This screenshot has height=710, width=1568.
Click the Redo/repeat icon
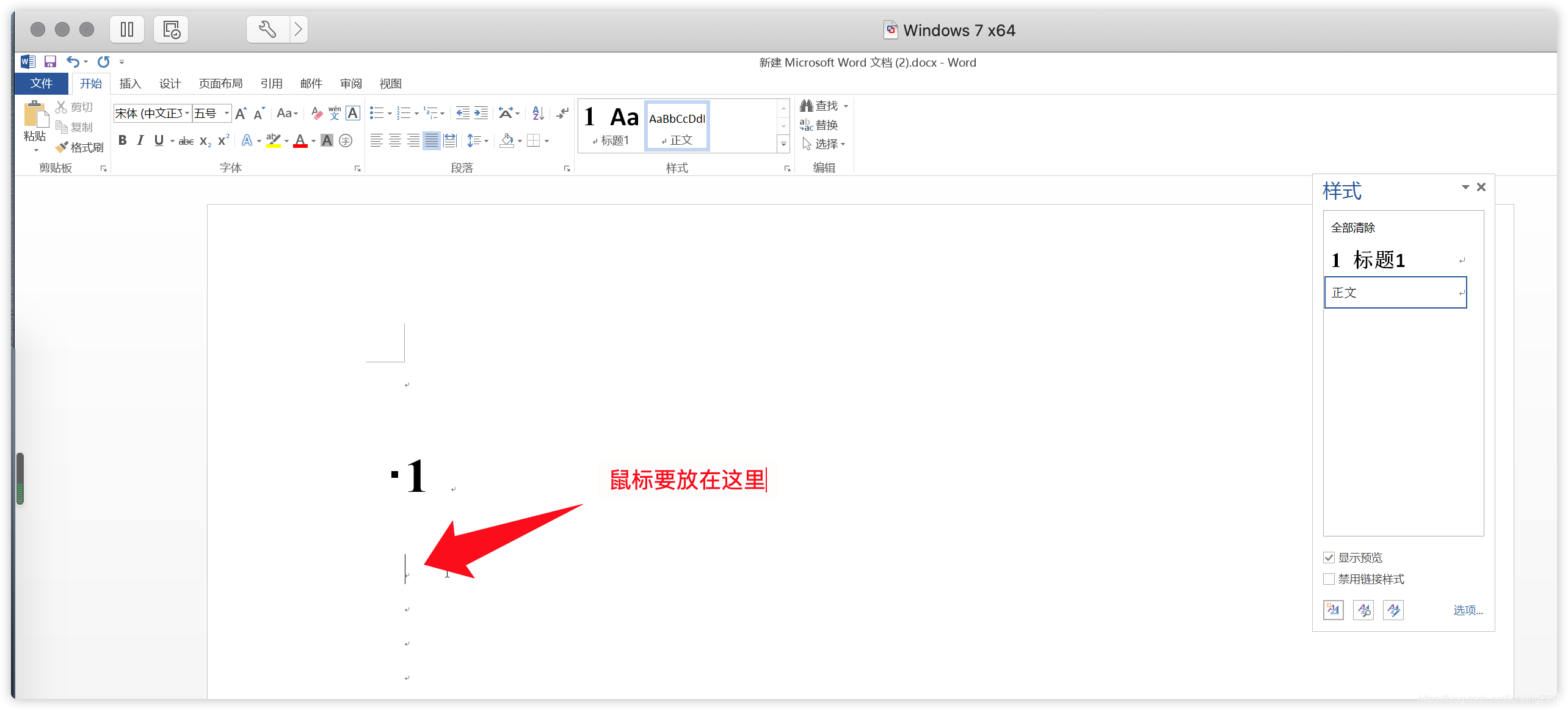[104, 62]
